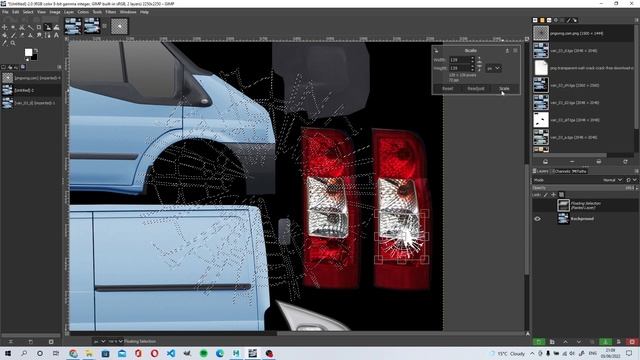Select the Move tool in the toolbox
This screenshot has height=360, width=640.
[x=4, y=27]
